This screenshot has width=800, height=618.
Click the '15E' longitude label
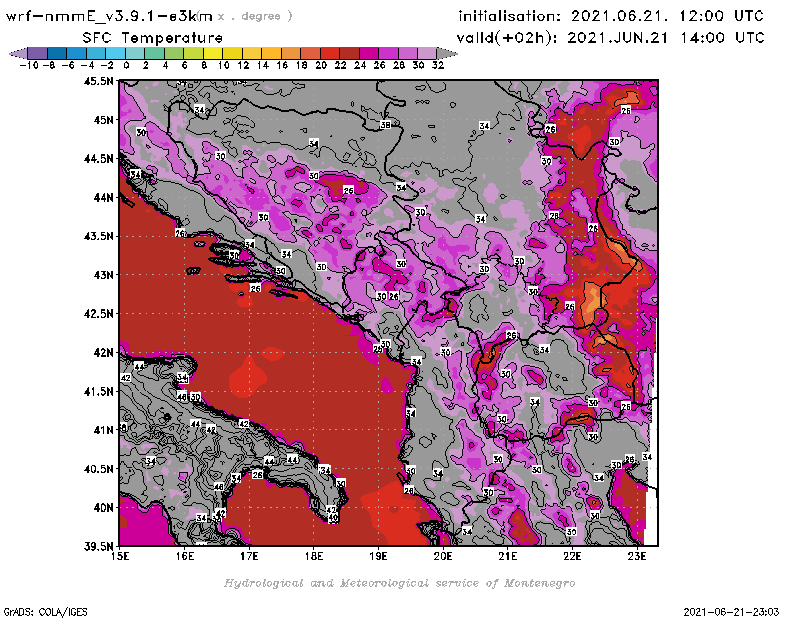pos(120,556)
